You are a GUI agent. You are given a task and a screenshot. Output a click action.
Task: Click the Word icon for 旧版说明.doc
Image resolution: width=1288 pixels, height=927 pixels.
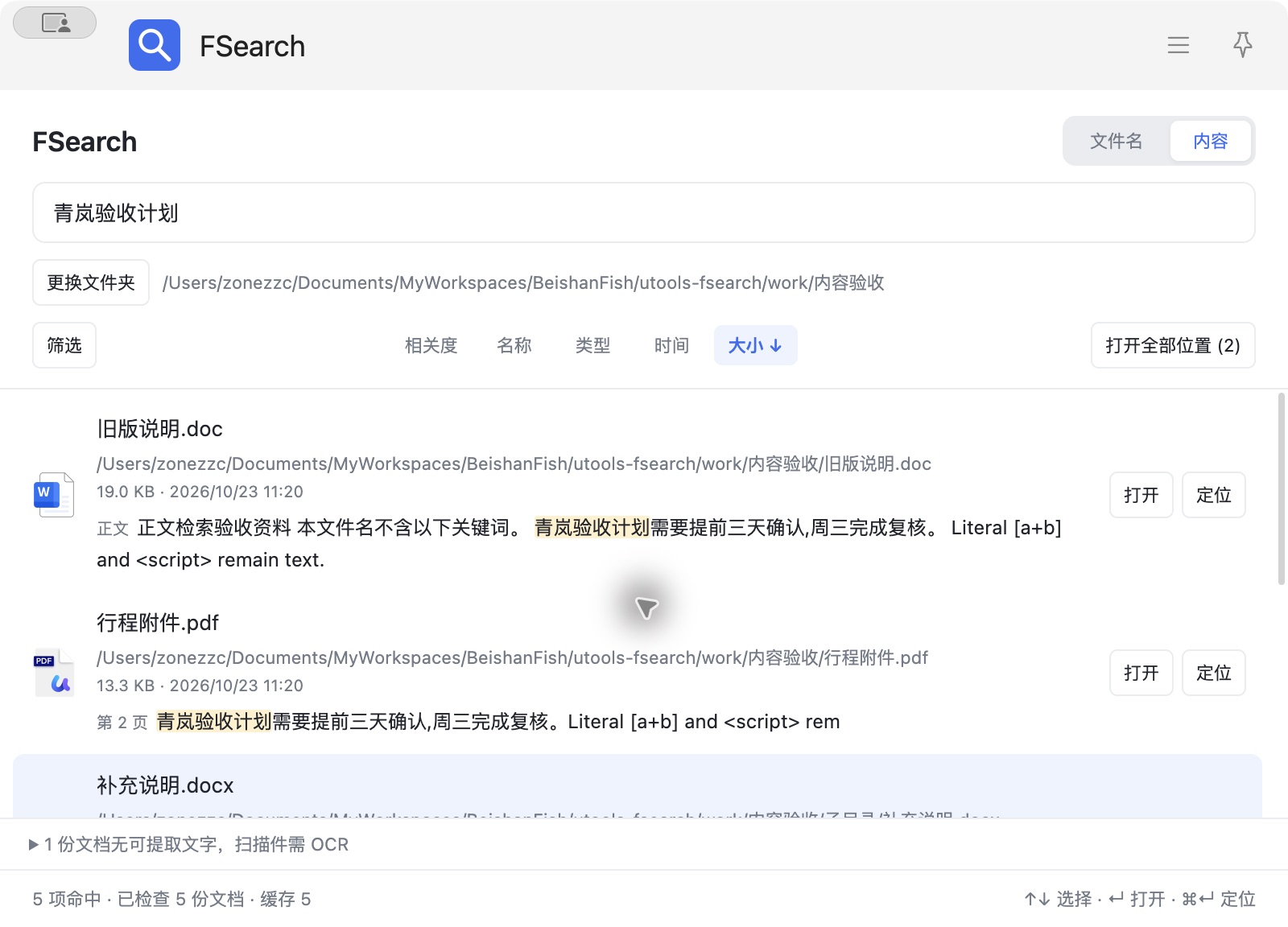(x=54, y=494)
